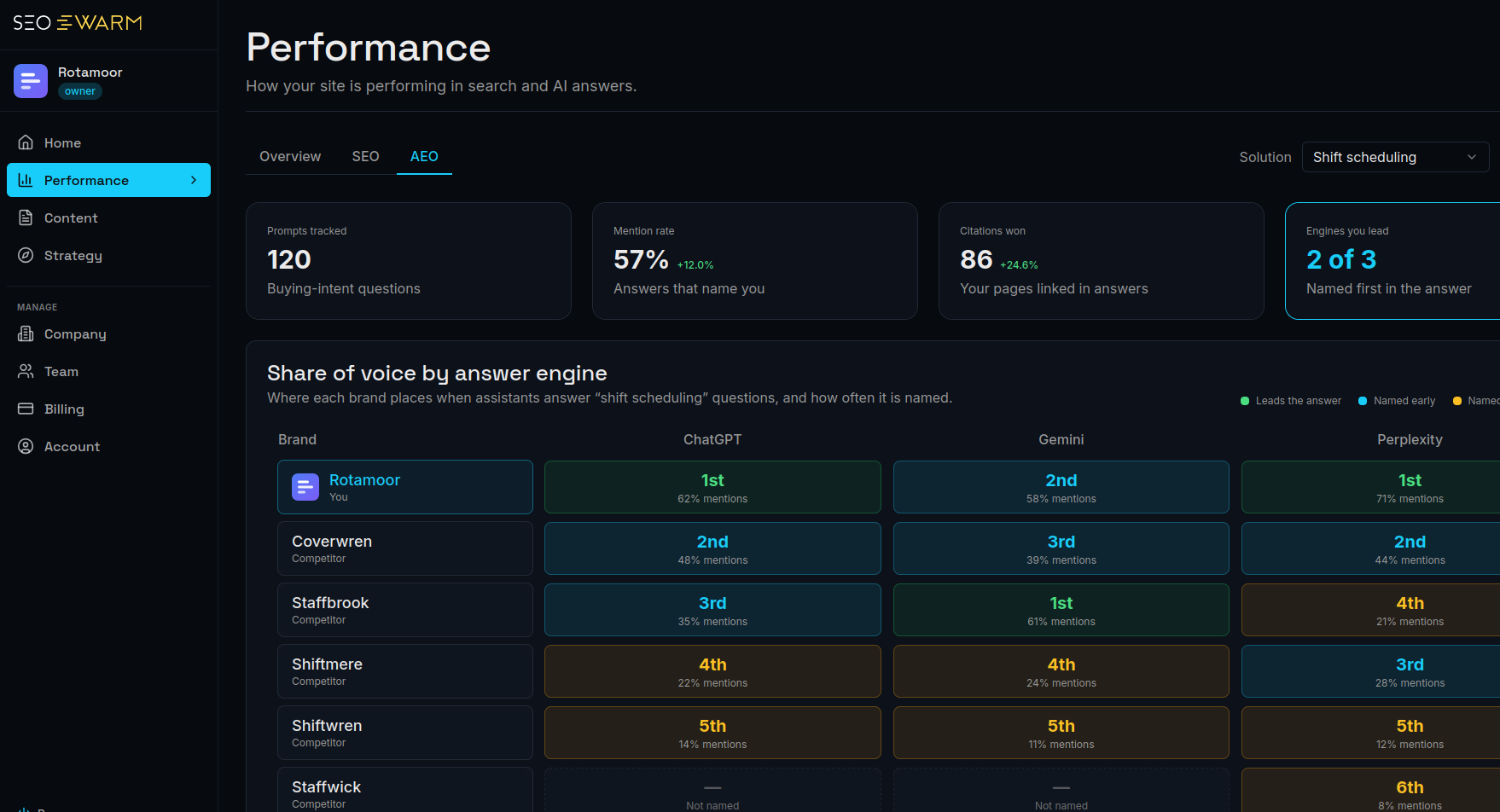Click the Content document icon
1500x812 pixels.
(26, 217)
